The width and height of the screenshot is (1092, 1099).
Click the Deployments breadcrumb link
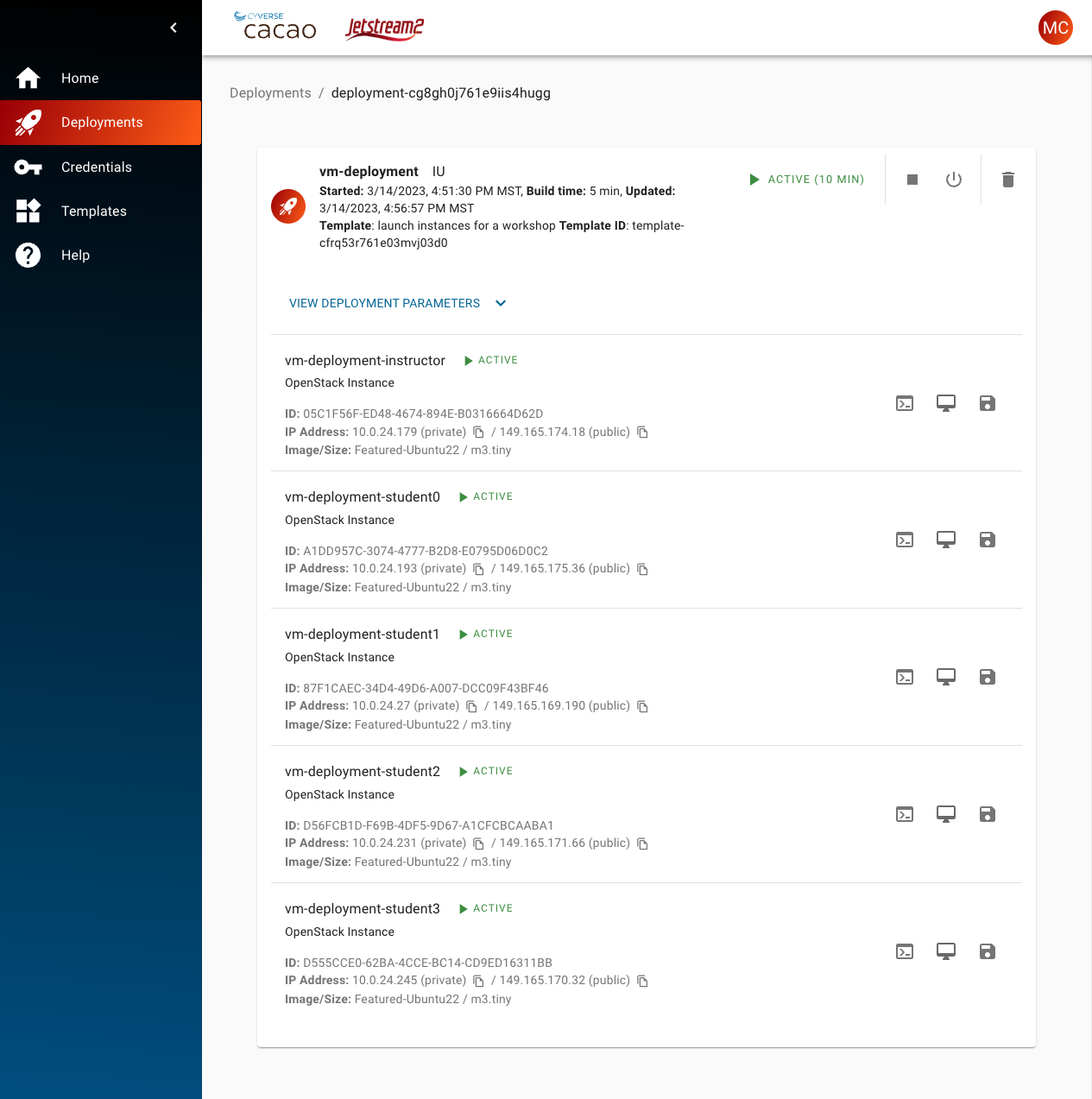click(270, 93)
